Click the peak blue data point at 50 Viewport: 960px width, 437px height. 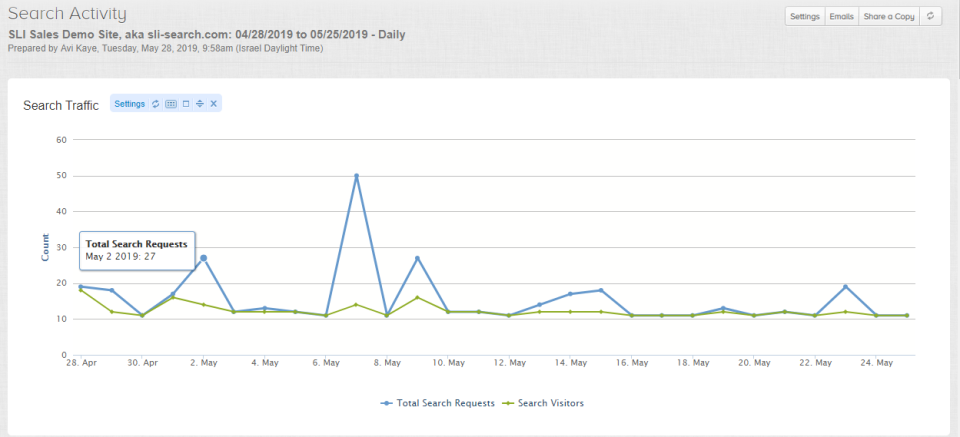(356, 176)
